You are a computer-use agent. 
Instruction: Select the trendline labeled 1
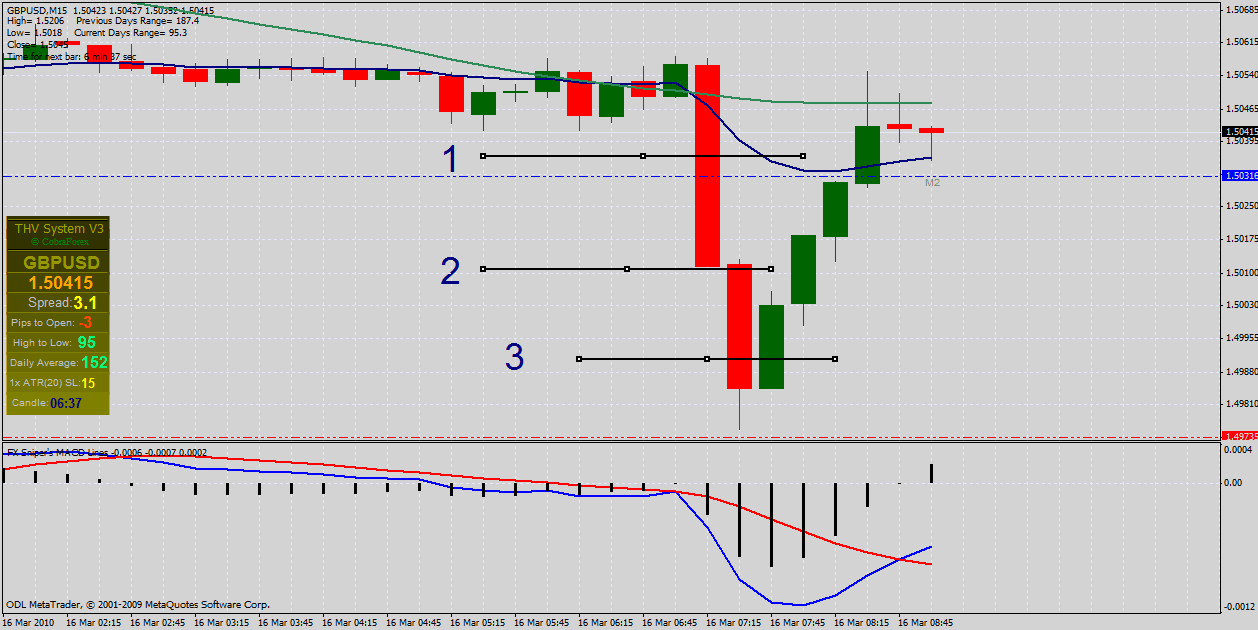click(560, 156)
